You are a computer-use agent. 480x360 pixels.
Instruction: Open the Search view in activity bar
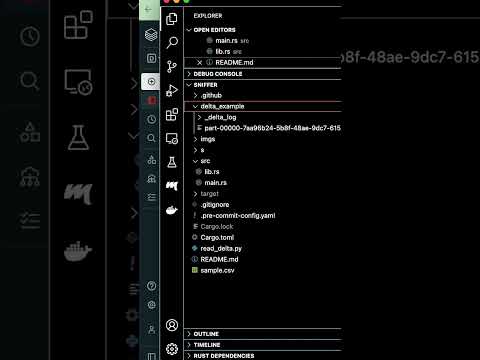point(172,42)
